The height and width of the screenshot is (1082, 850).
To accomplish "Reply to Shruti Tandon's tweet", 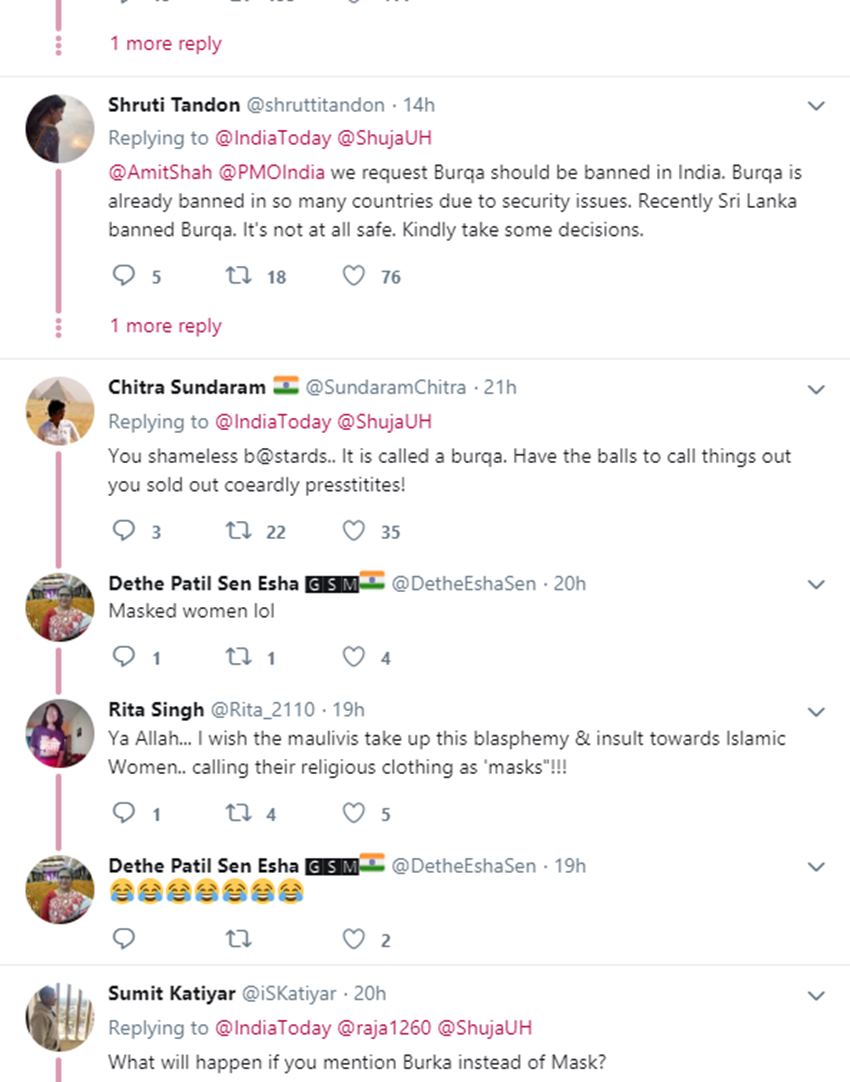I will click(x=124, y=276).
